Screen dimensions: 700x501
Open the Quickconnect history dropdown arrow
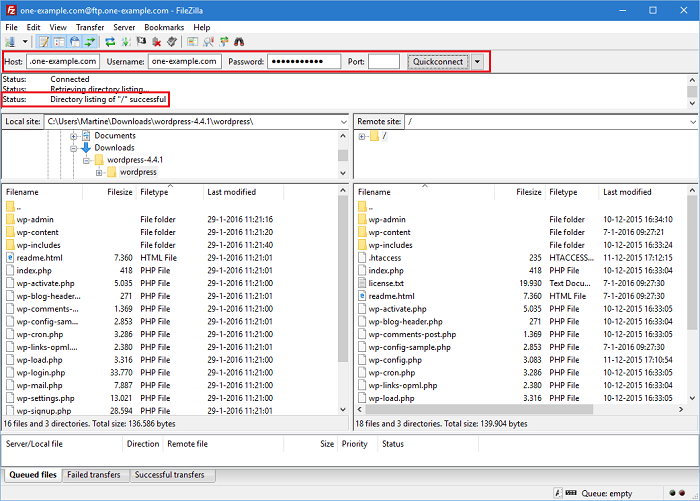[x=477, y=62]
